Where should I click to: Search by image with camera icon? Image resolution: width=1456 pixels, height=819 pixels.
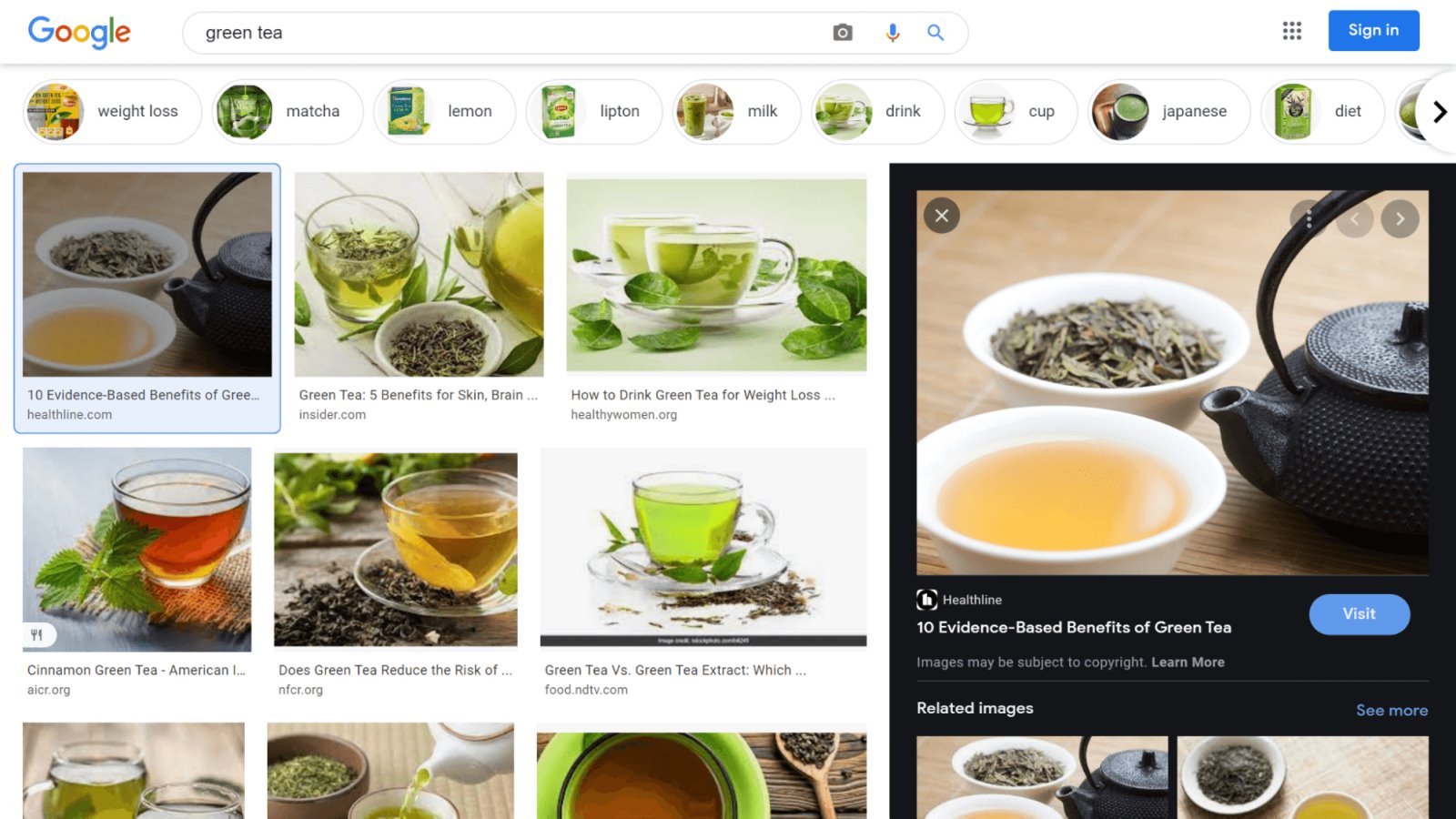click(x=843, y=33)
